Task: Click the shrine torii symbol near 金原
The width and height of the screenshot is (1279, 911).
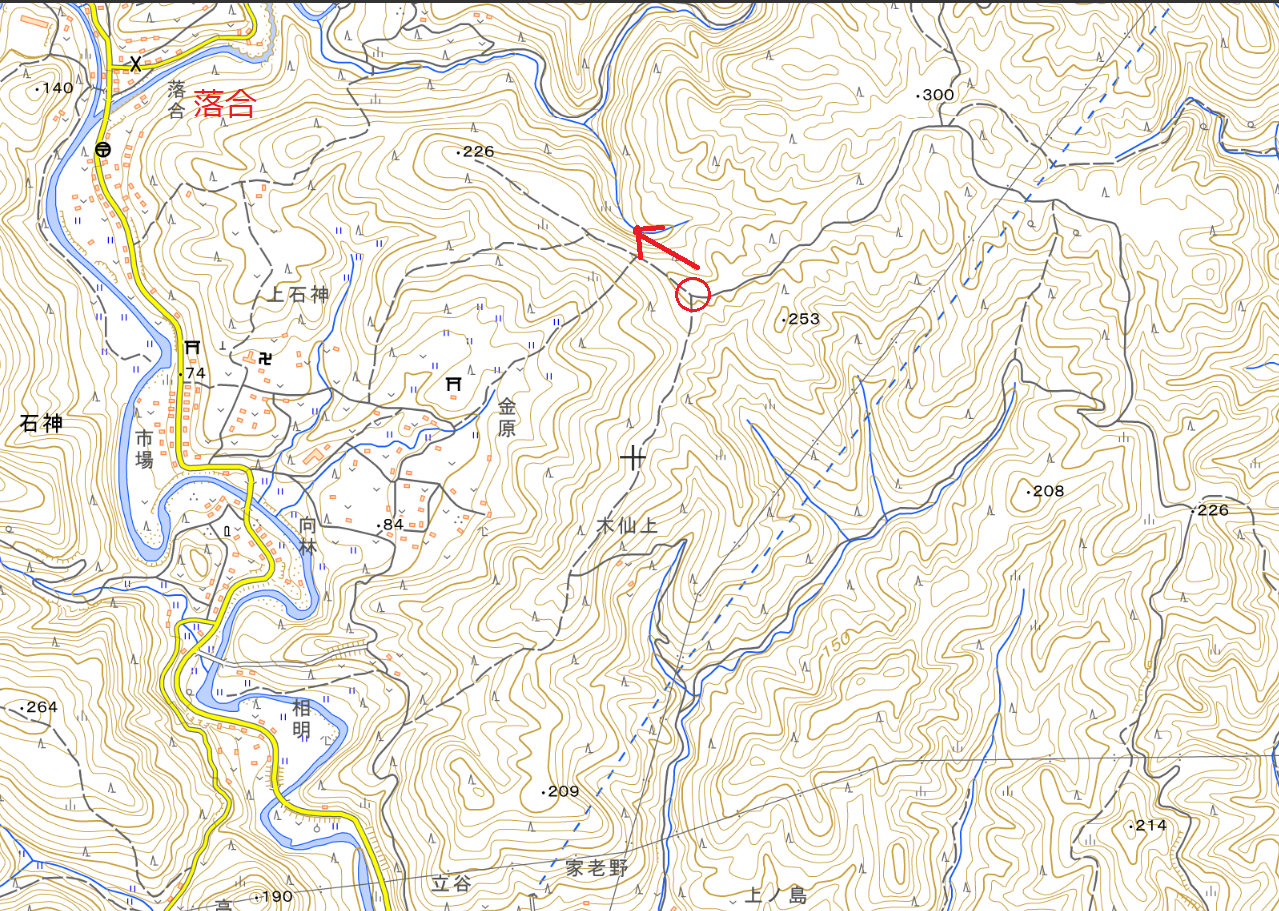Action: pos(453,383)
